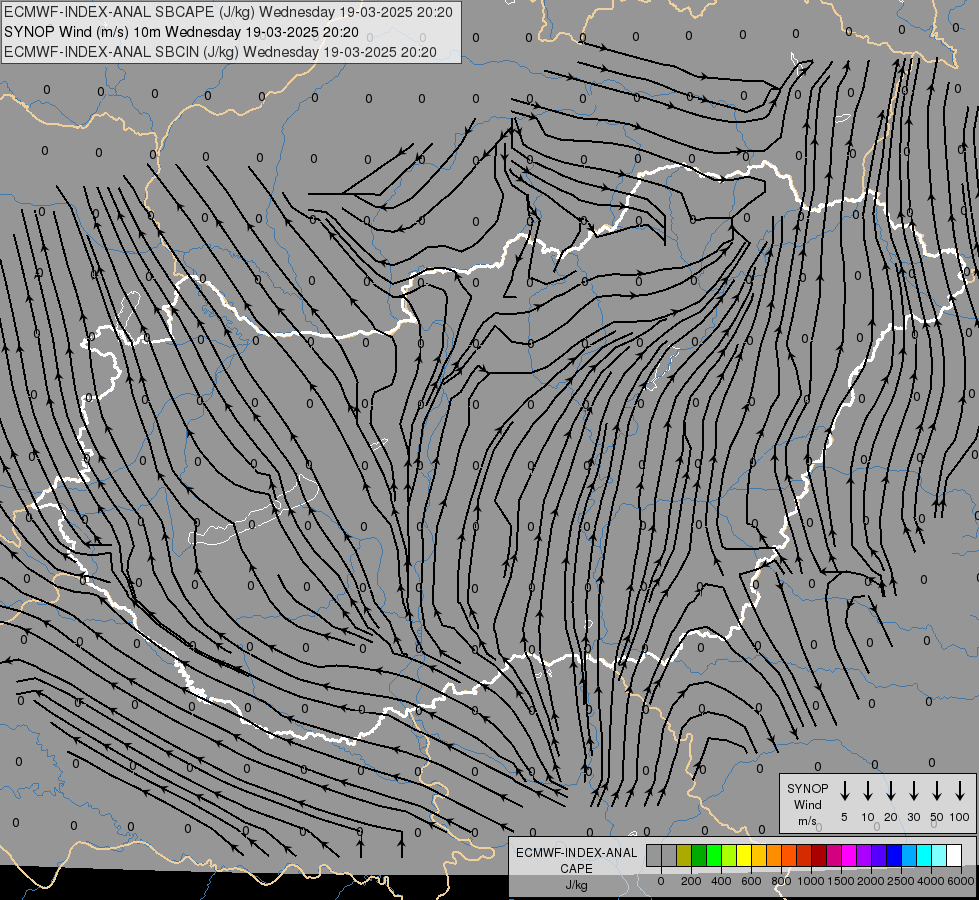Select the sky-blue swatch right of 2500
The width and height of the screenshot is (979, 900).
[x=908, y=855]
